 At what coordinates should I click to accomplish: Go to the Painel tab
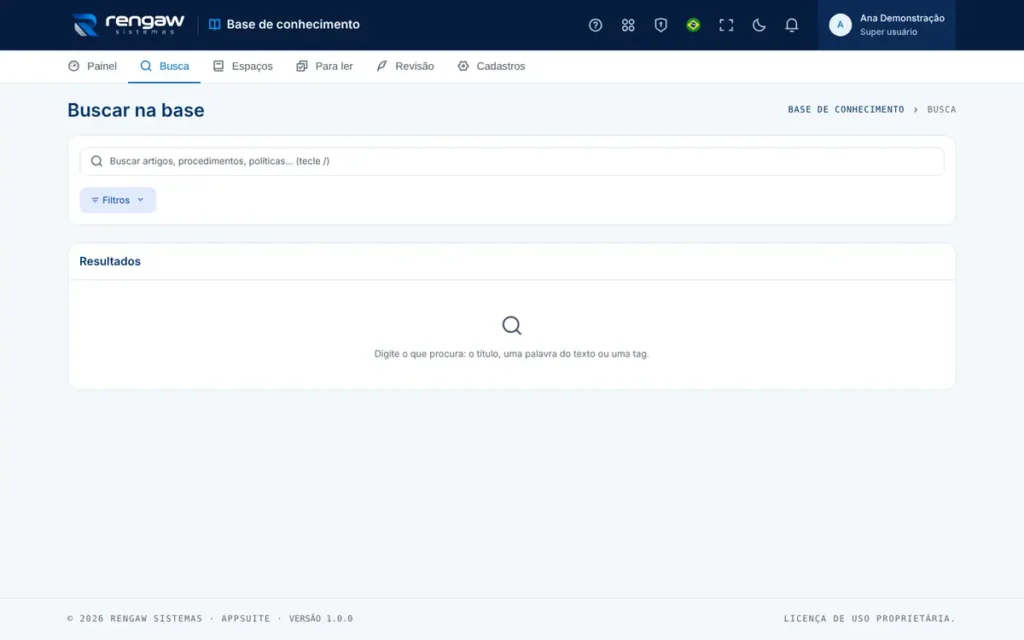click(x=92, y=66)
